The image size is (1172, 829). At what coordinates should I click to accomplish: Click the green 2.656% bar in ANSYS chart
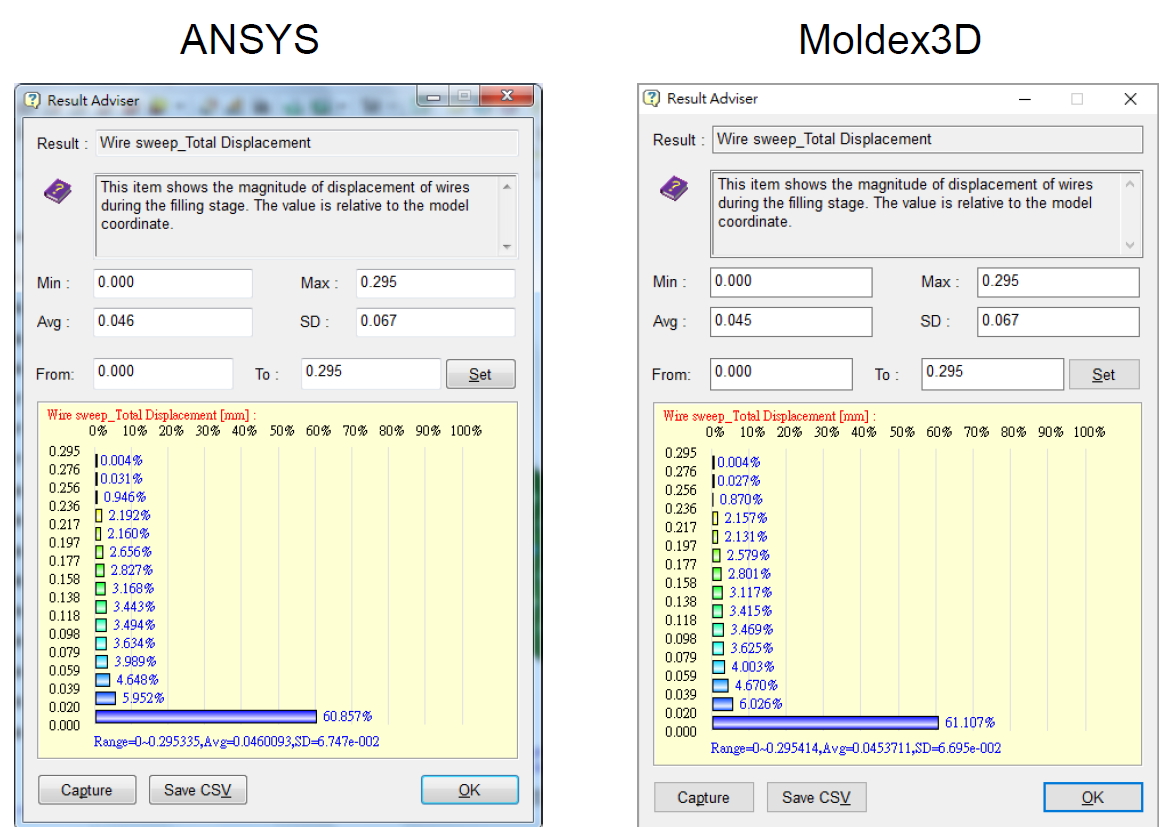point(99,552)
